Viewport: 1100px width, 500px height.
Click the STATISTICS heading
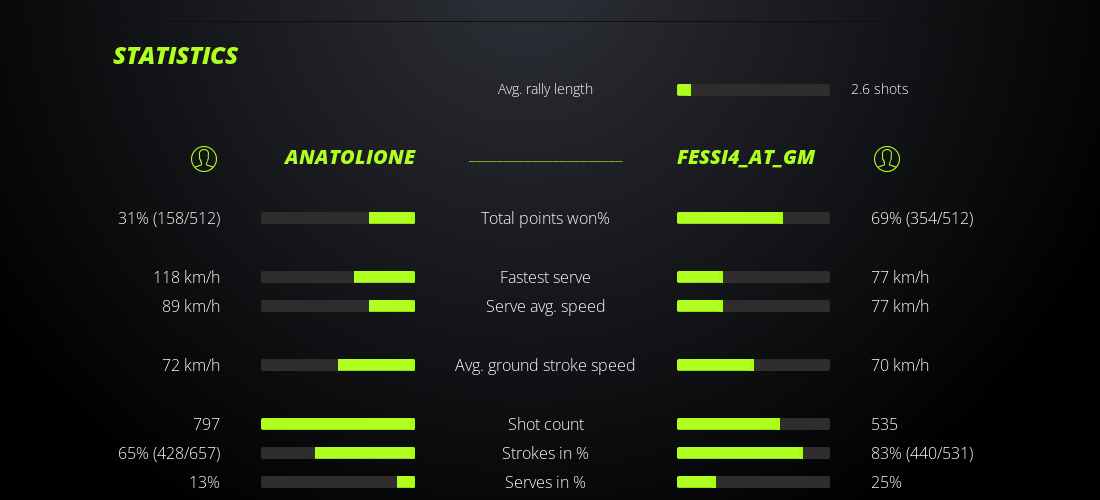point(176,56)
